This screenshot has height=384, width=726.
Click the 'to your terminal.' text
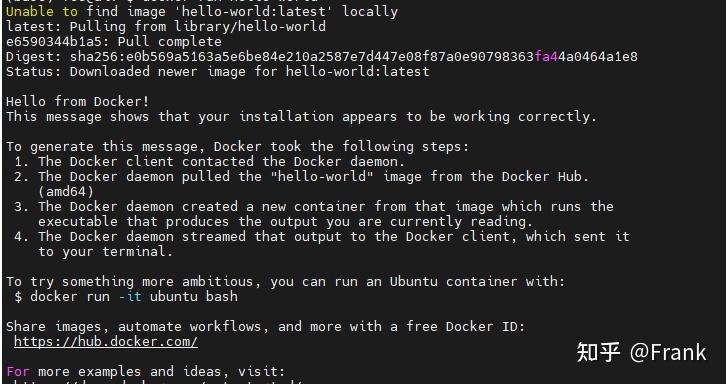(x=106, y=252)
